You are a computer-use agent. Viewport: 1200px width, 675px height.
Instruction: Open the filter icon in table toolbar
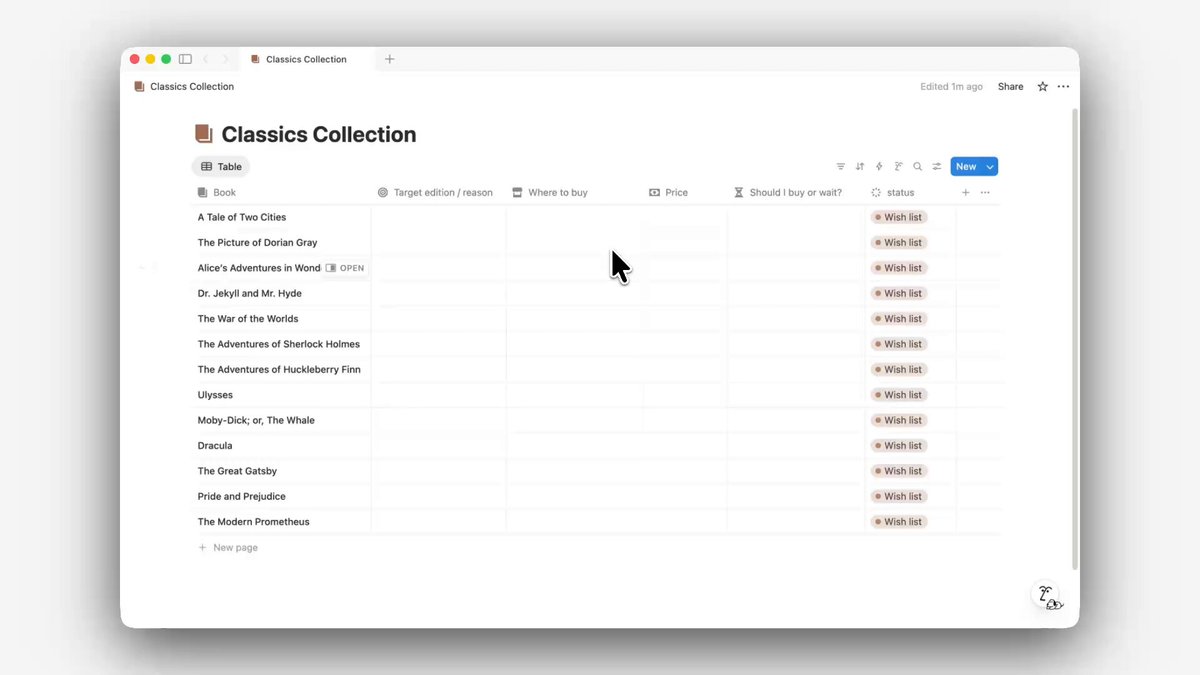[840, 167]
